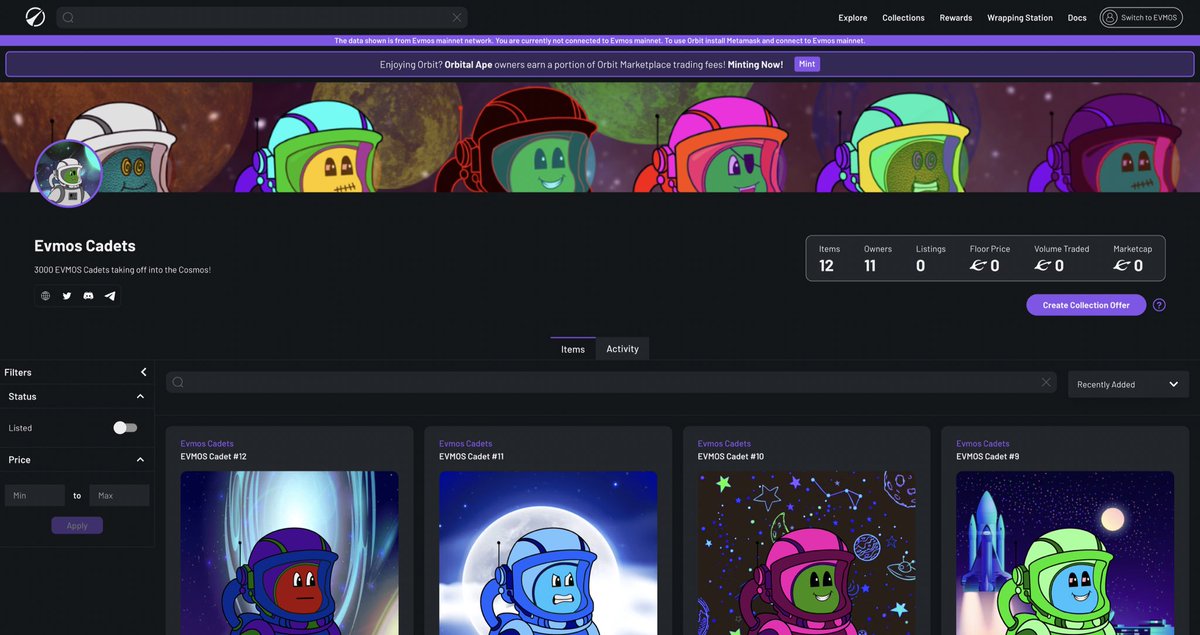The height and width of the screenshot is (635, 1200).
Task: Switch to the Activity tab
Action: tap(622, 348)
